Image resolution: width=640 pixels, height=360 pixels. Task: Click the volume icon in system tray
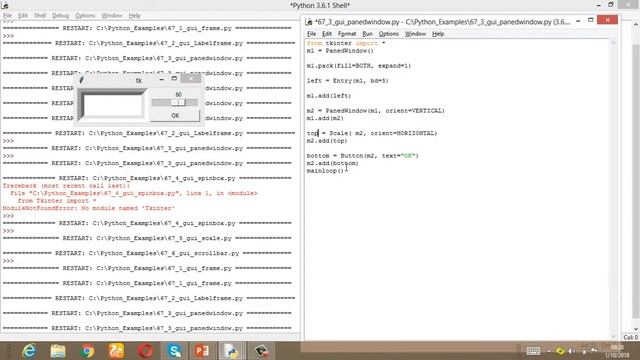tap(571, 351)
